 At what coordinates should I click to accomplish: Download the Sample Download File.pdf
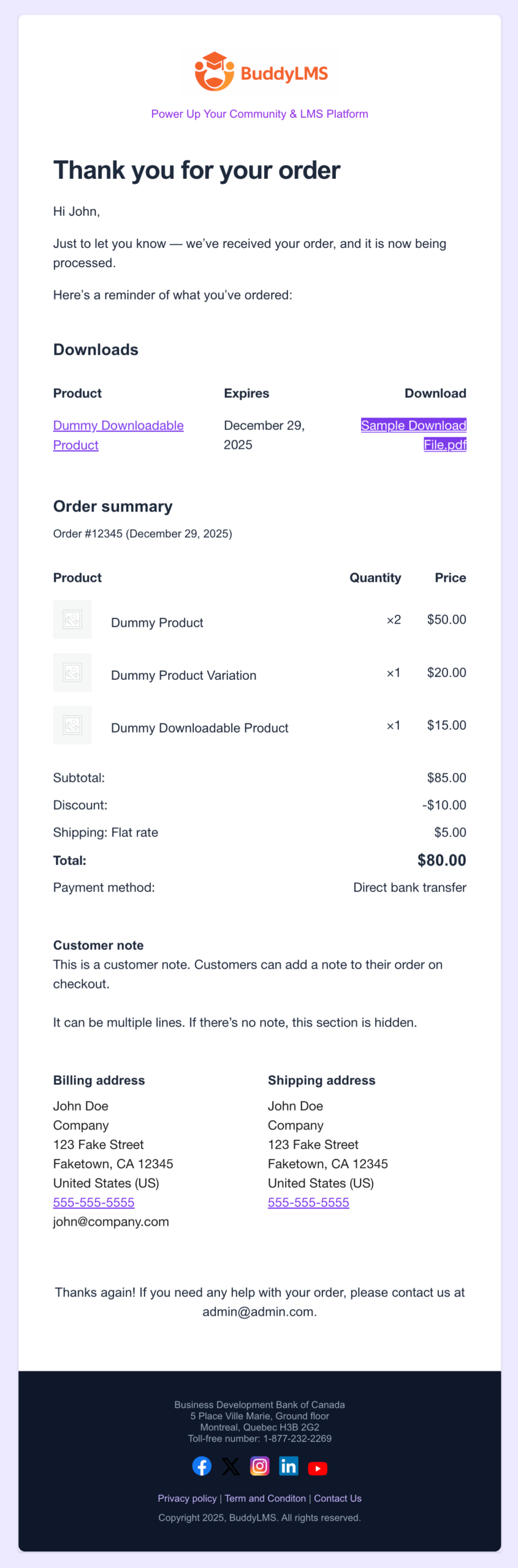click(x=414, y=426)
